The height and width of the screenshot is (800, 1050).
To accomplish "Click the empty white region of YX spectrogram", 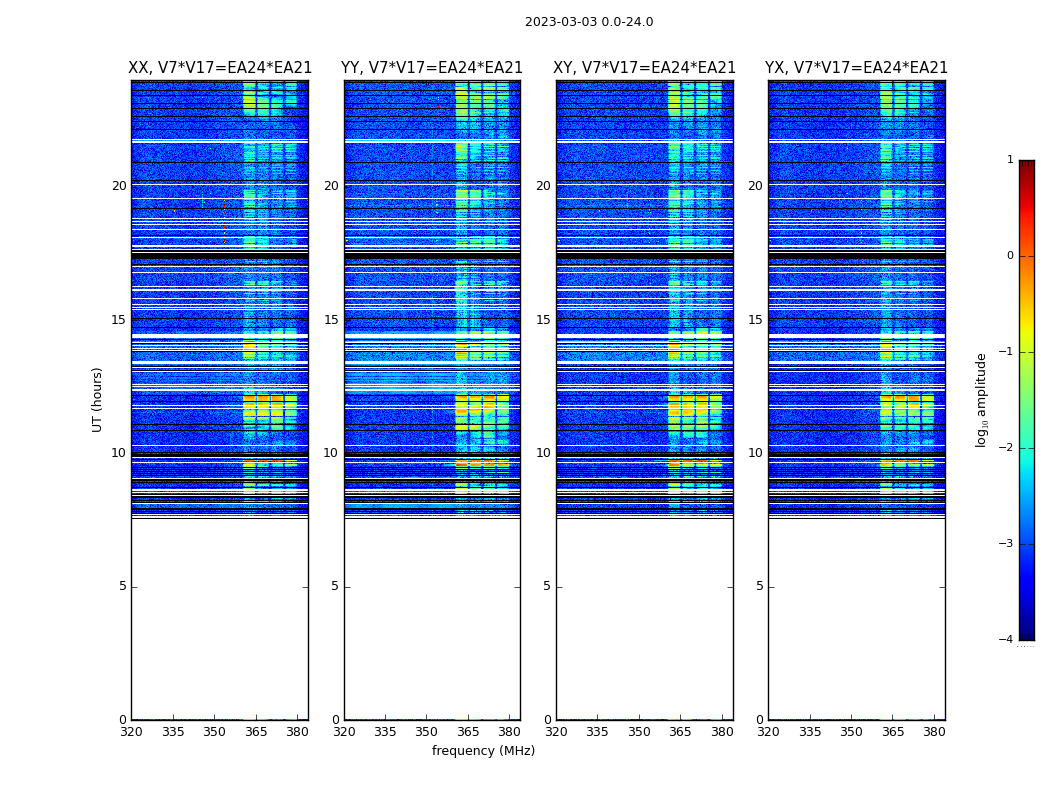I will pos(856,620).
